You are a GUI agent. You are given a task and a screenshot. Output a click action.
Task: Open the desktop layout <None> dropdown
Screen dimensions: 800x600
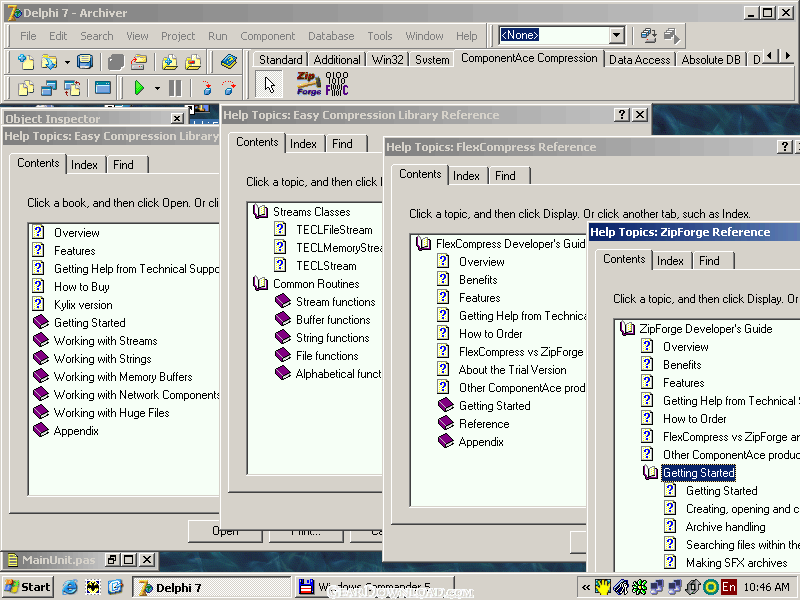click(616, 35)
